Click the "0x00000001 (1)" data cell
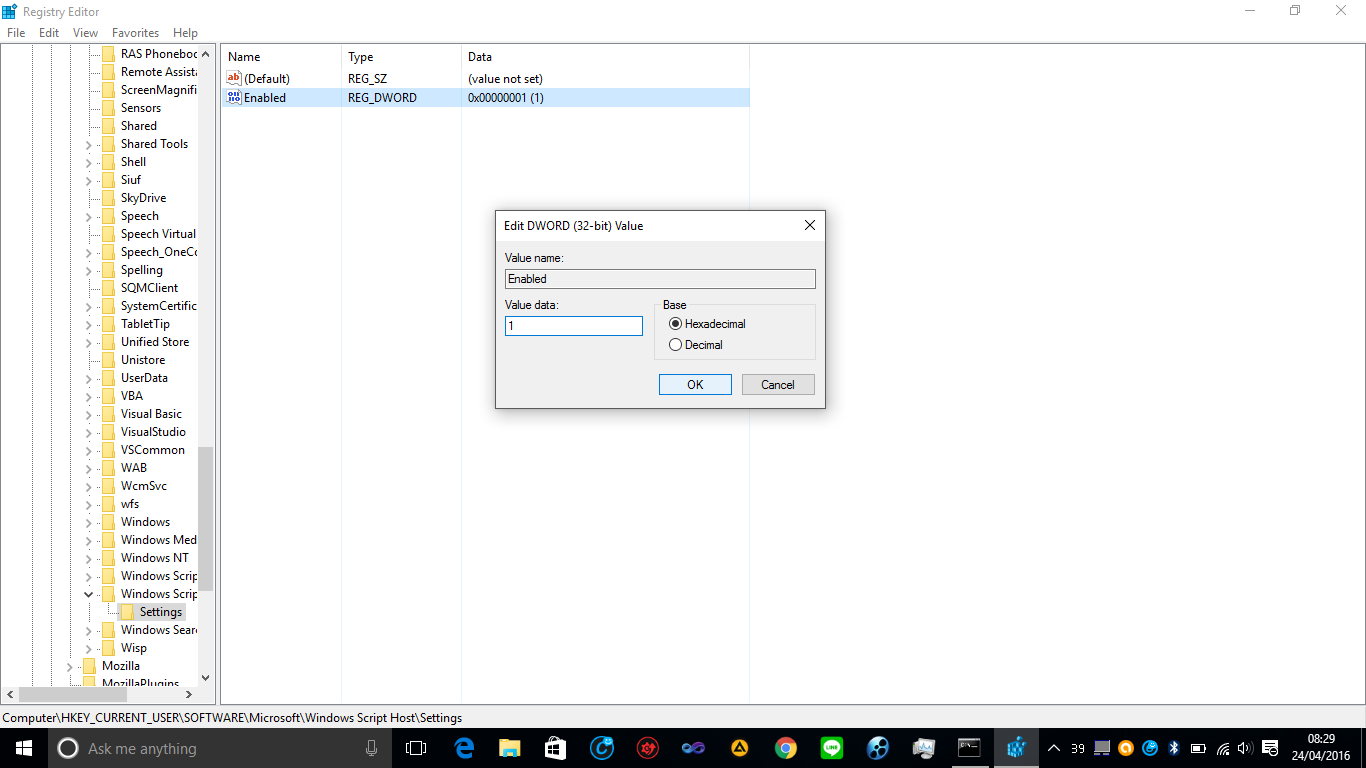This screenshot has height=768, width=1366. click(506, 98)
